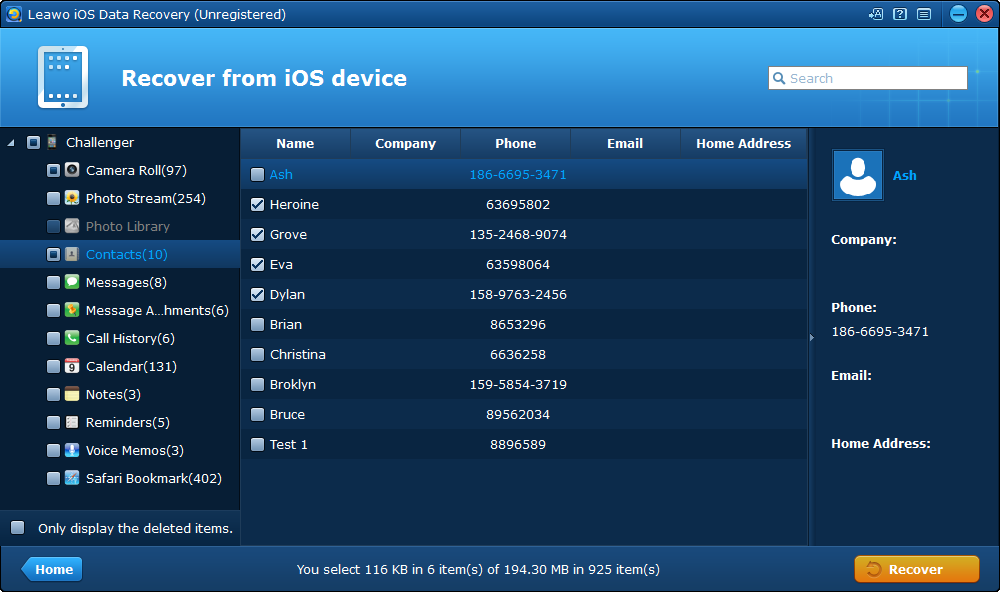This screenshot has height=592, width=1000.
Task: Open help via the question mark icon
Action: [x=900, y=14]
